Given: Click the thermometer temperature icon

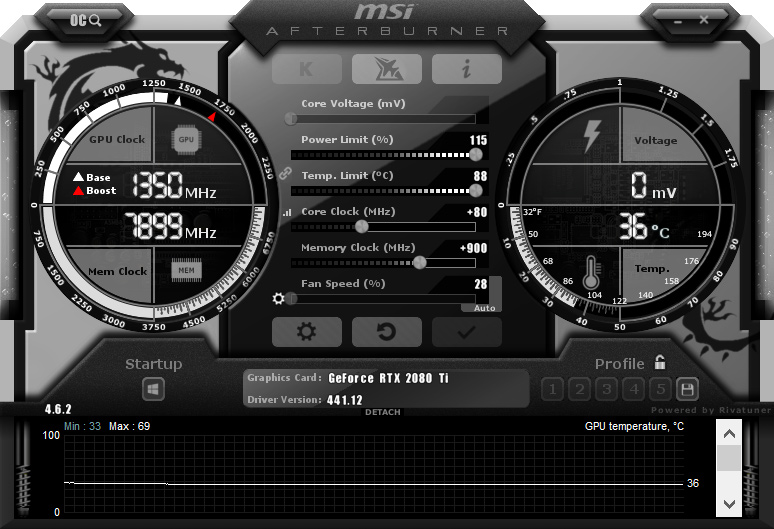Looking at the screenshot, I should 591,272.
